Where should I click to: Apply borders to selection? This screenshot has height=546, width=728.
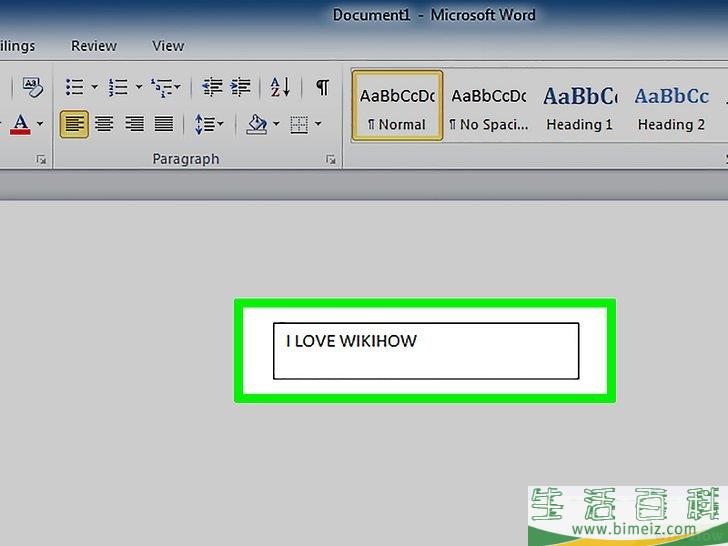click(x=299, y=124)
